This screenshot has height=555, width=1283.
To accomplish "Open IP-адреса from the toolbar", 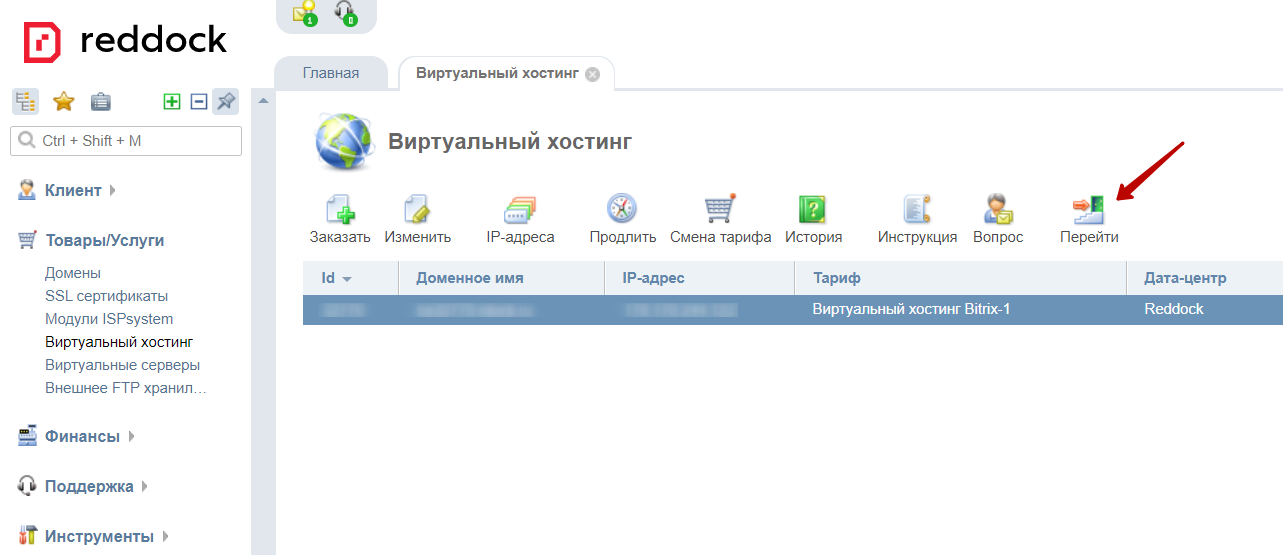I will click(x=520, y=211).
